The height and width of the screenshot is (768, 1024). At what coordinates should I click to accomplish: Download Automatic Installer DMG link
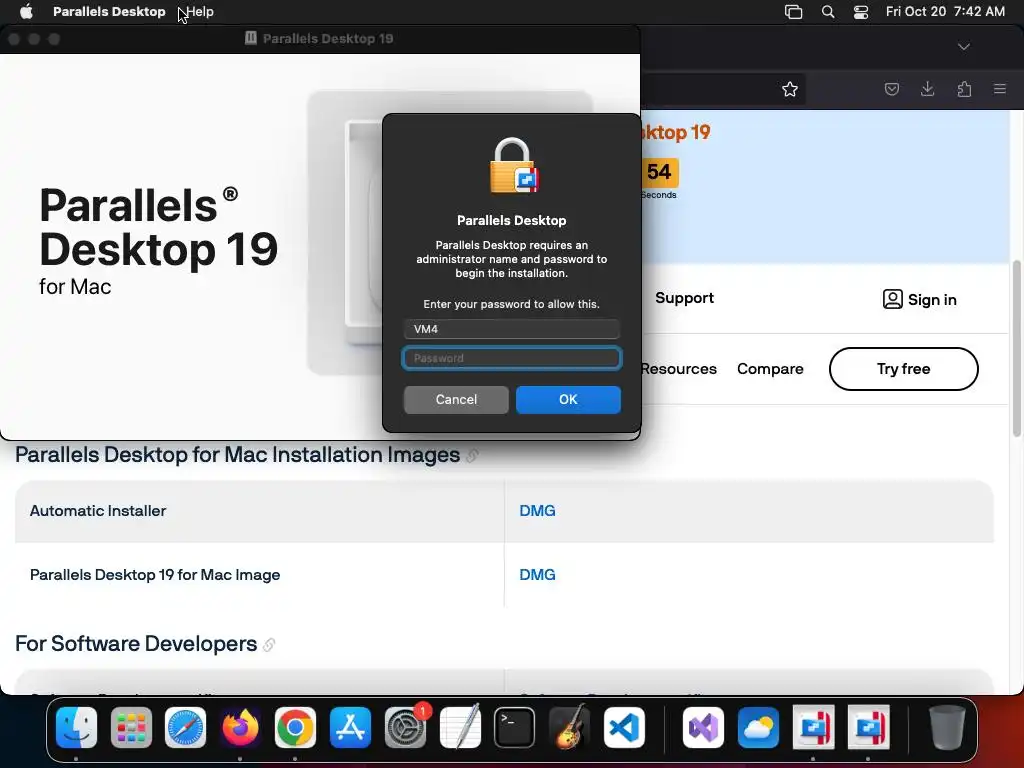537,511
